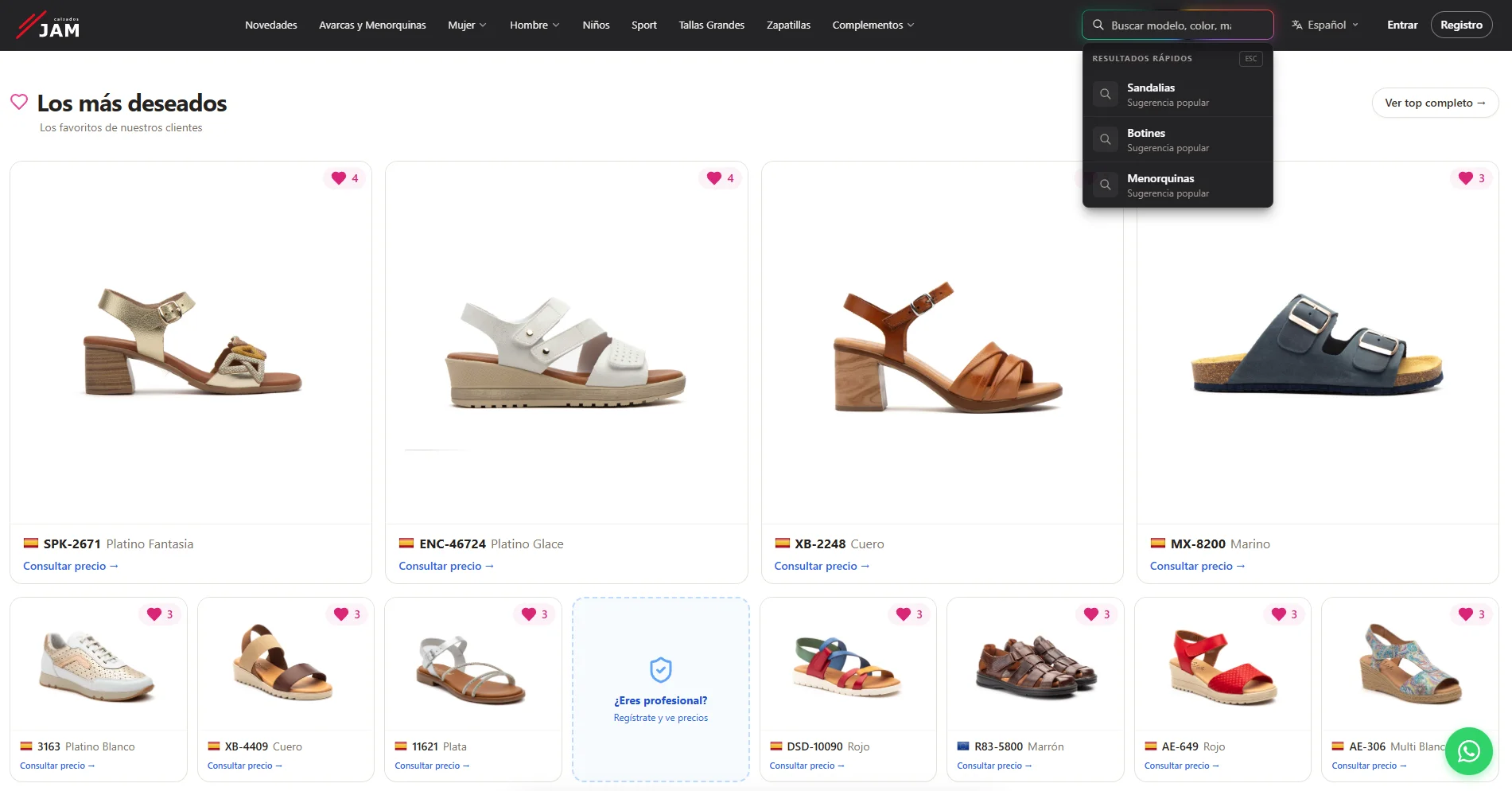
Task: Open the brown fisherman sandal R83-5800 image
Action: pos(1035,667)
